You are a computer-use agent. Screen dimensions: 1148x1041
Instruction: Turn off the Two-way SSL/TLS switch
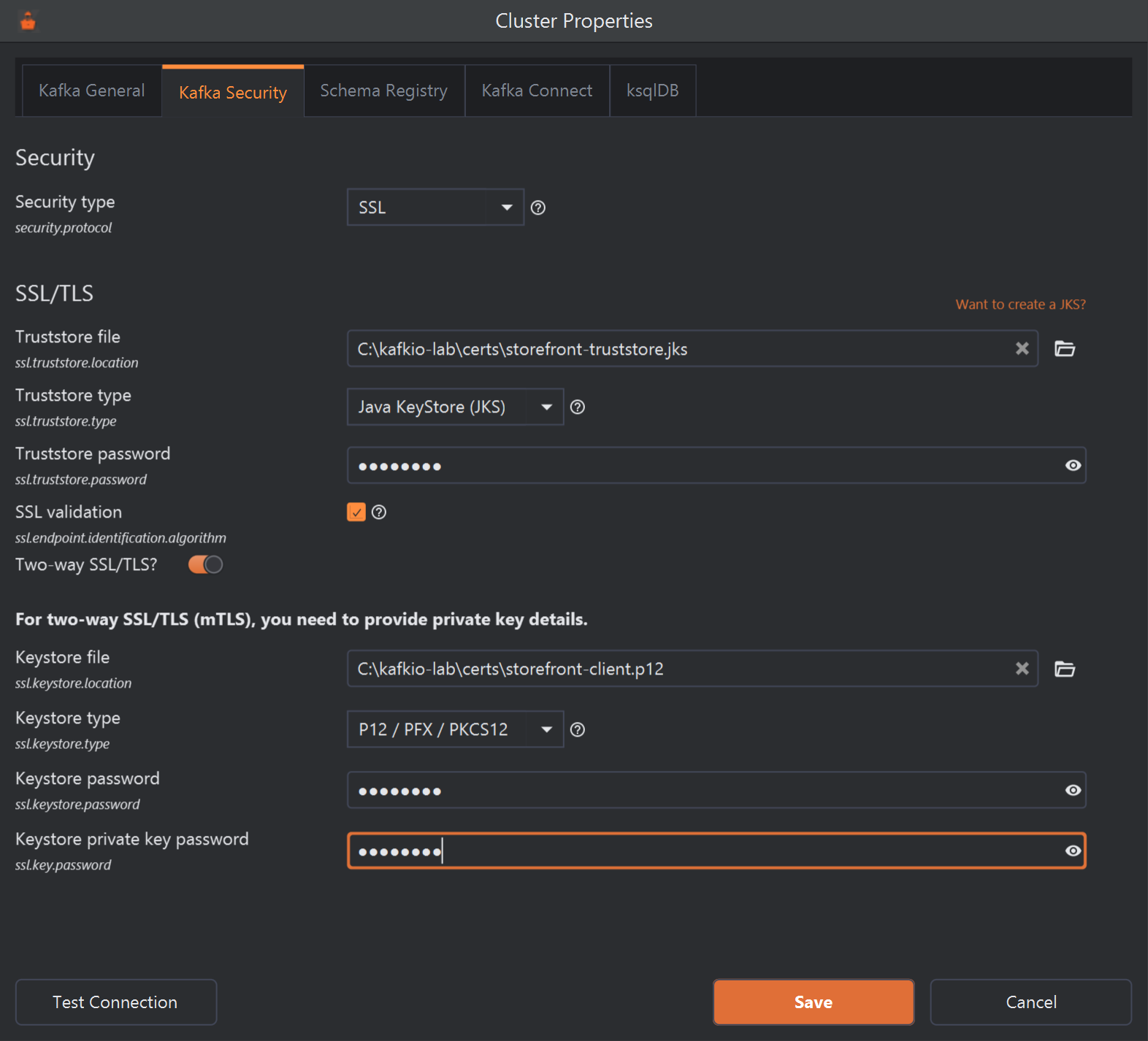tap(205, 565)
